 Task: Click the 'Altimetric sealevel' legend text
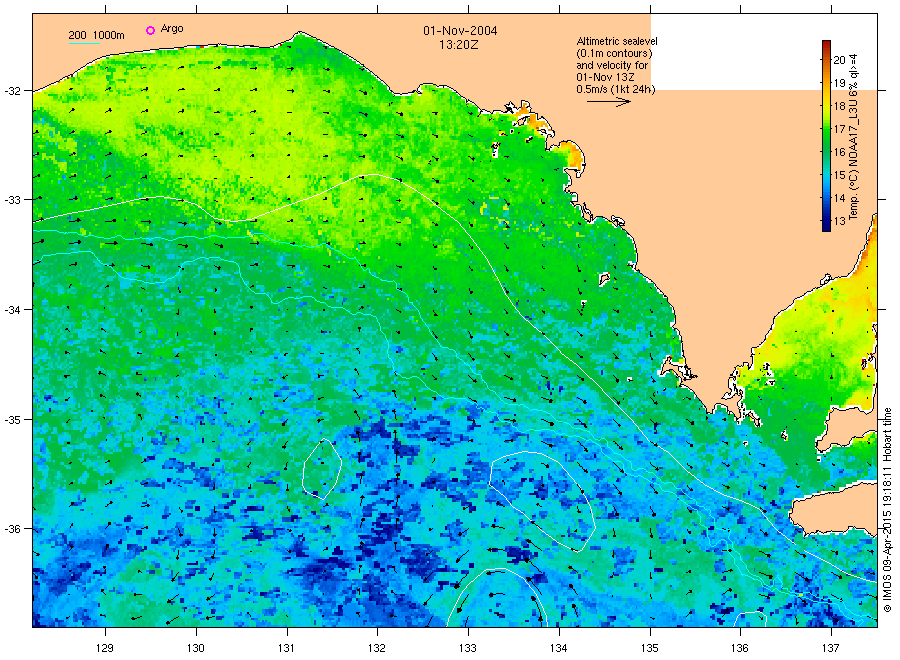(x=617, y=41)
